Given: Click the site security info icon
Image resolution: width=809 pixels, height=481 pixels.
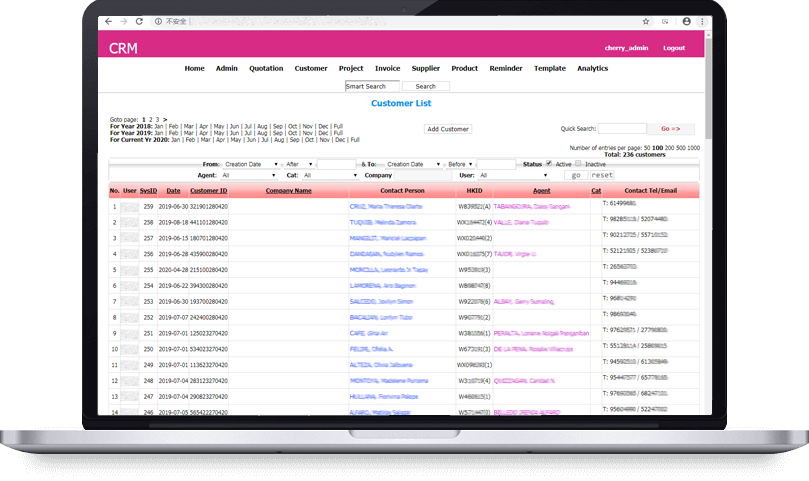Looking at the screenshot, I should [x=150, y=21].
